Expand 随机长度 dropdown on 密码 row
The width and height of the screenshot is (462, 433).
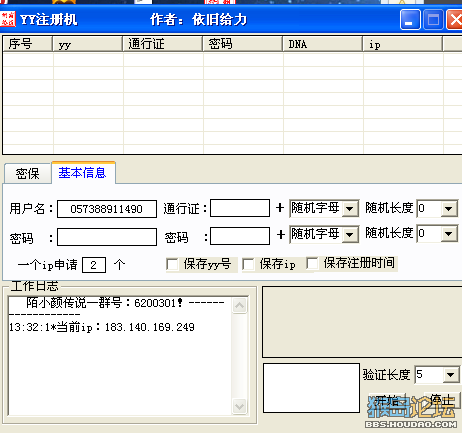point(449,234)
